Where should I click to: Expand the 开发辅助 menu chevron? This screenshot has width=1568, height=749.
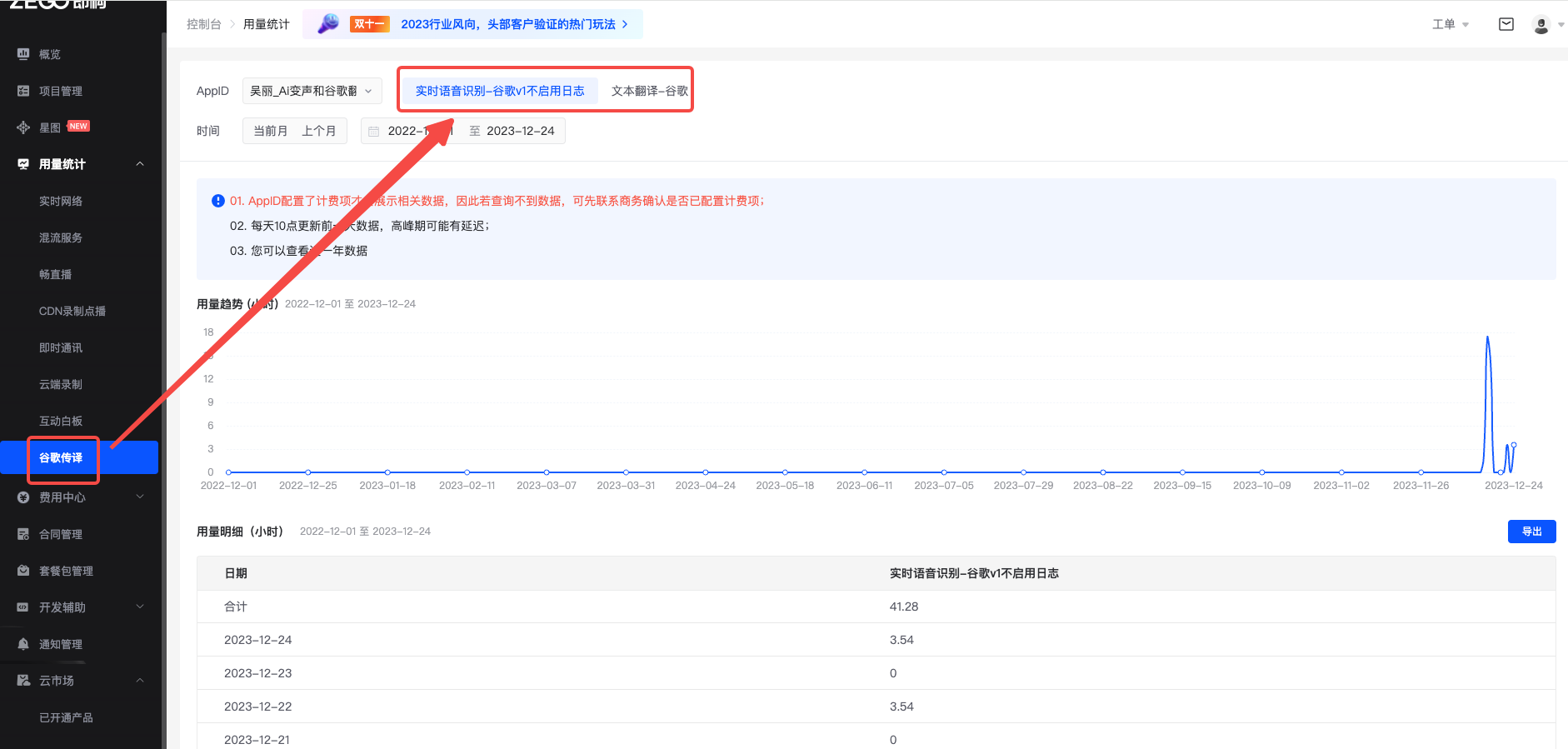pyautogui.click(x=140, y=607)
